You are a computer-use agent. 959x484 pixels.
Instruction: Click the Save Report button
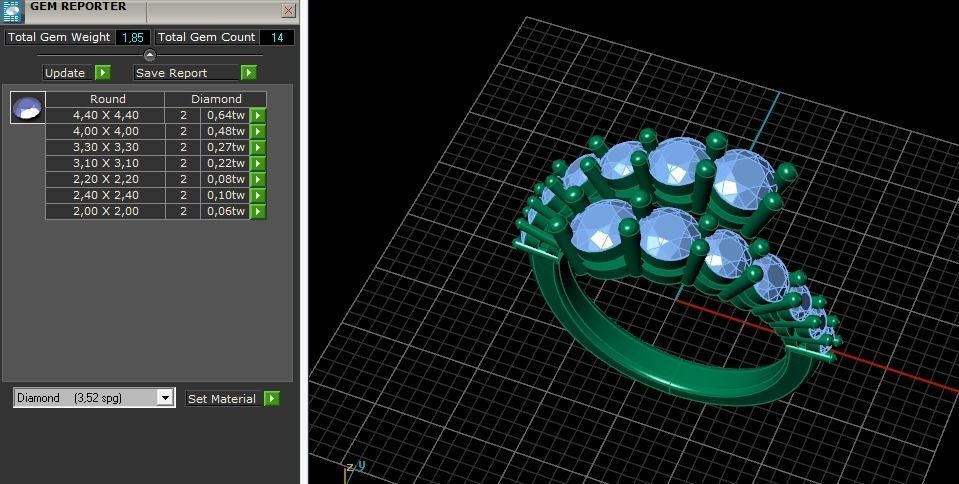click(x=185, y=73)
